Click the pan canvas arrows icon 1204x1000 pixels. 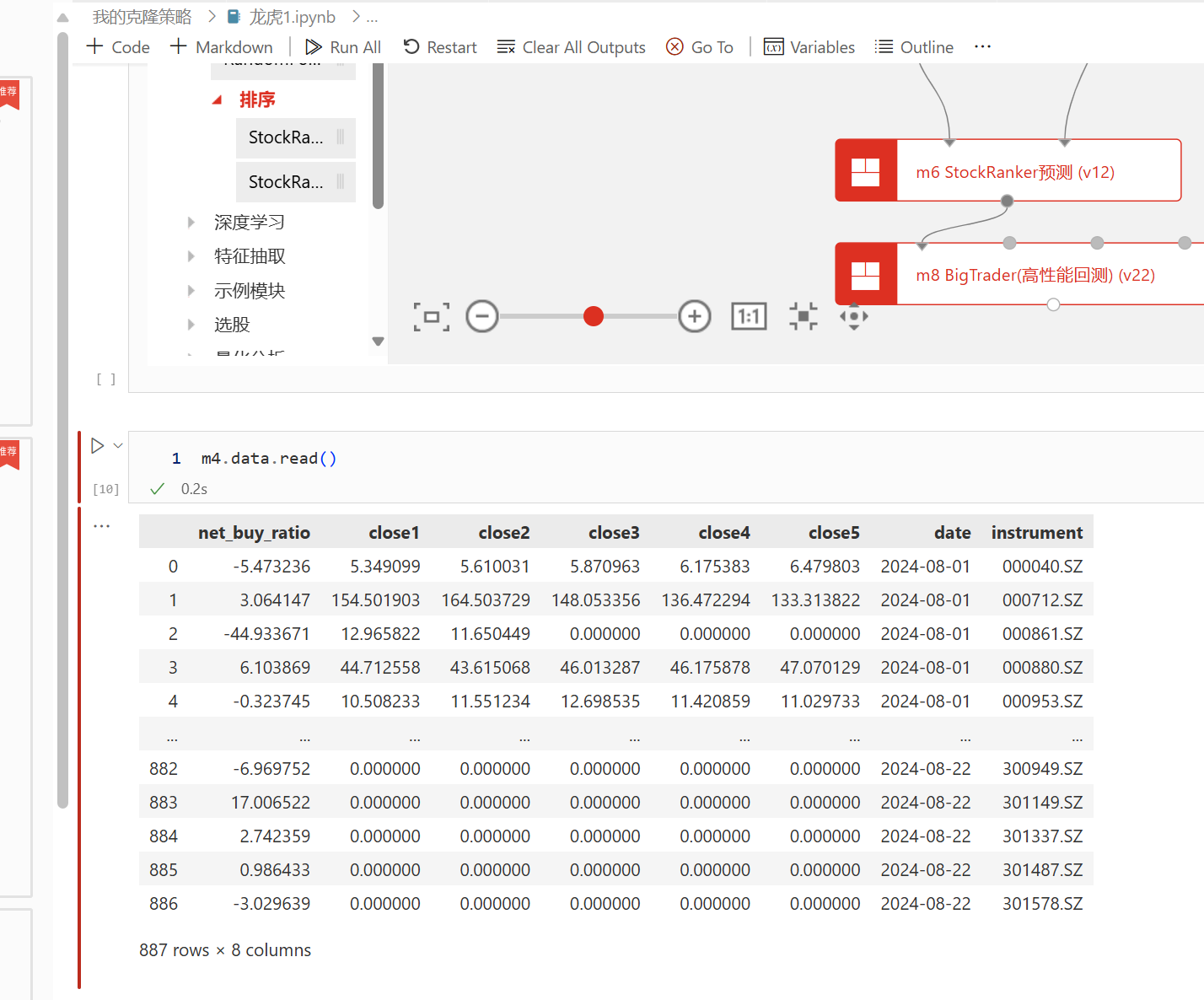(854, 317)
